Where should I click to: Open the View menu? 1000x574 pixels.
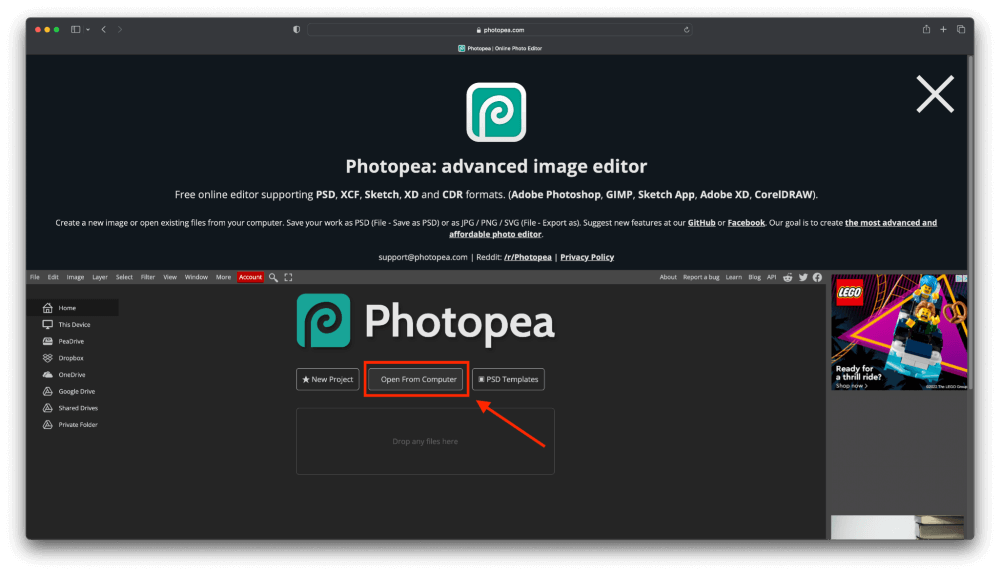[170, 277]
